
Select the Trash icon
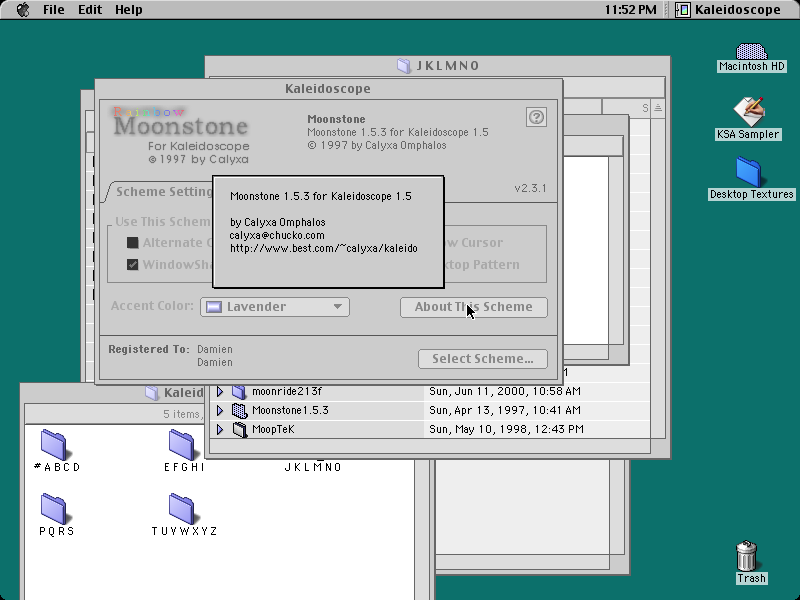(x=747, y=562)
